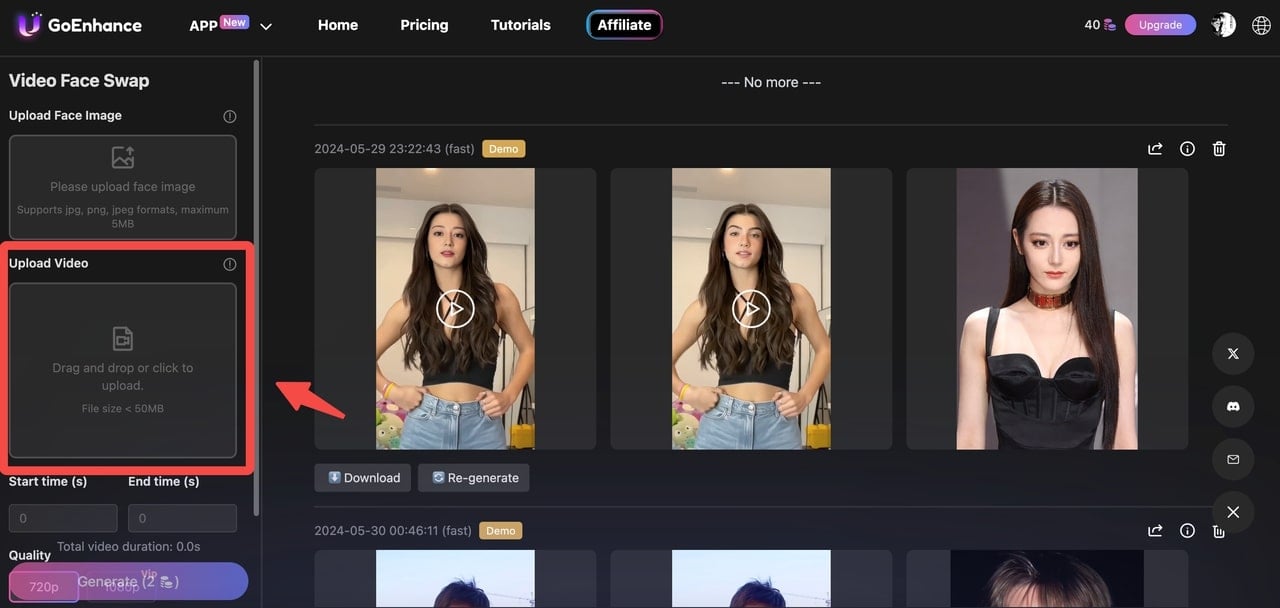This screenshot has width=1280, height=608.
Task: Click the Upgrade button
Action: click(1160, 25)
